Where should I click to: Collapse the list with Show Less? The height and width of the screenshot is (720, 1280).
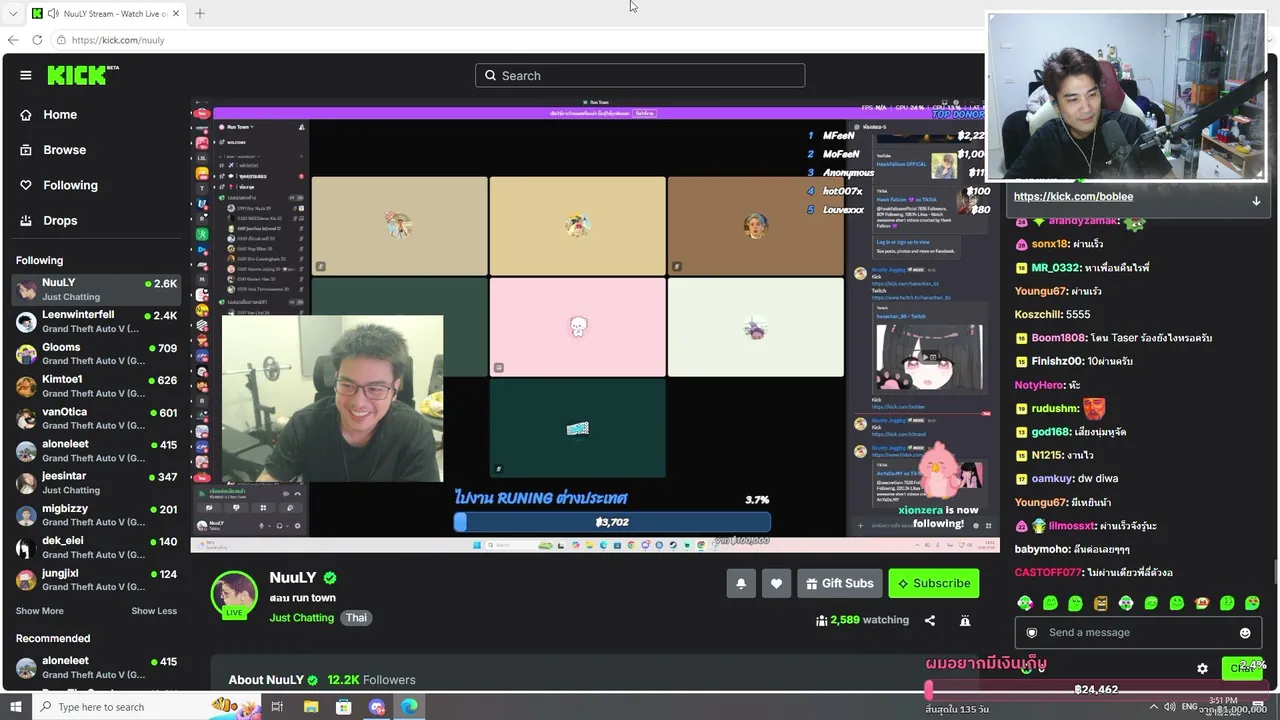[154, 611]
